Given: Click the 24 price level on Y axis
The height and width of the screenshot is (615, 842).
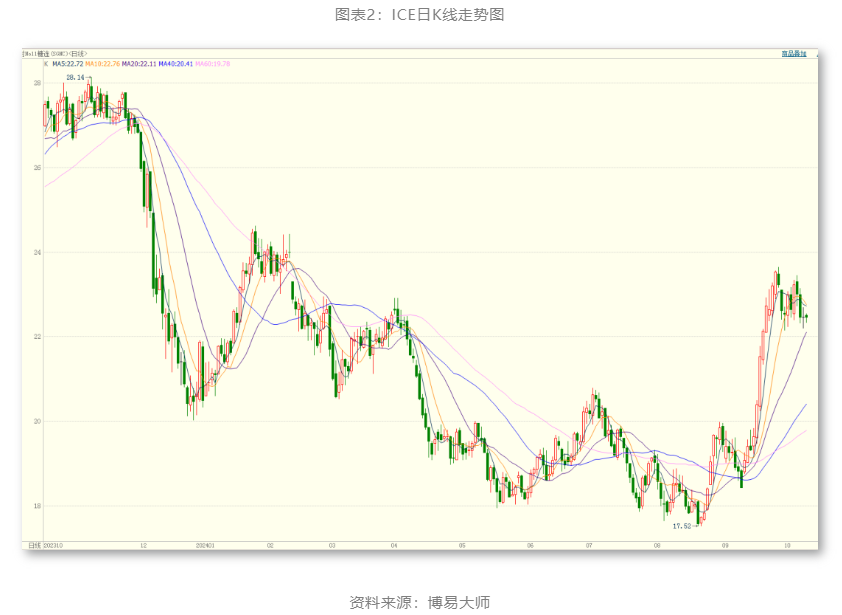Looking at the screenshot, I should pyautogui.click(x=36, y=253).
